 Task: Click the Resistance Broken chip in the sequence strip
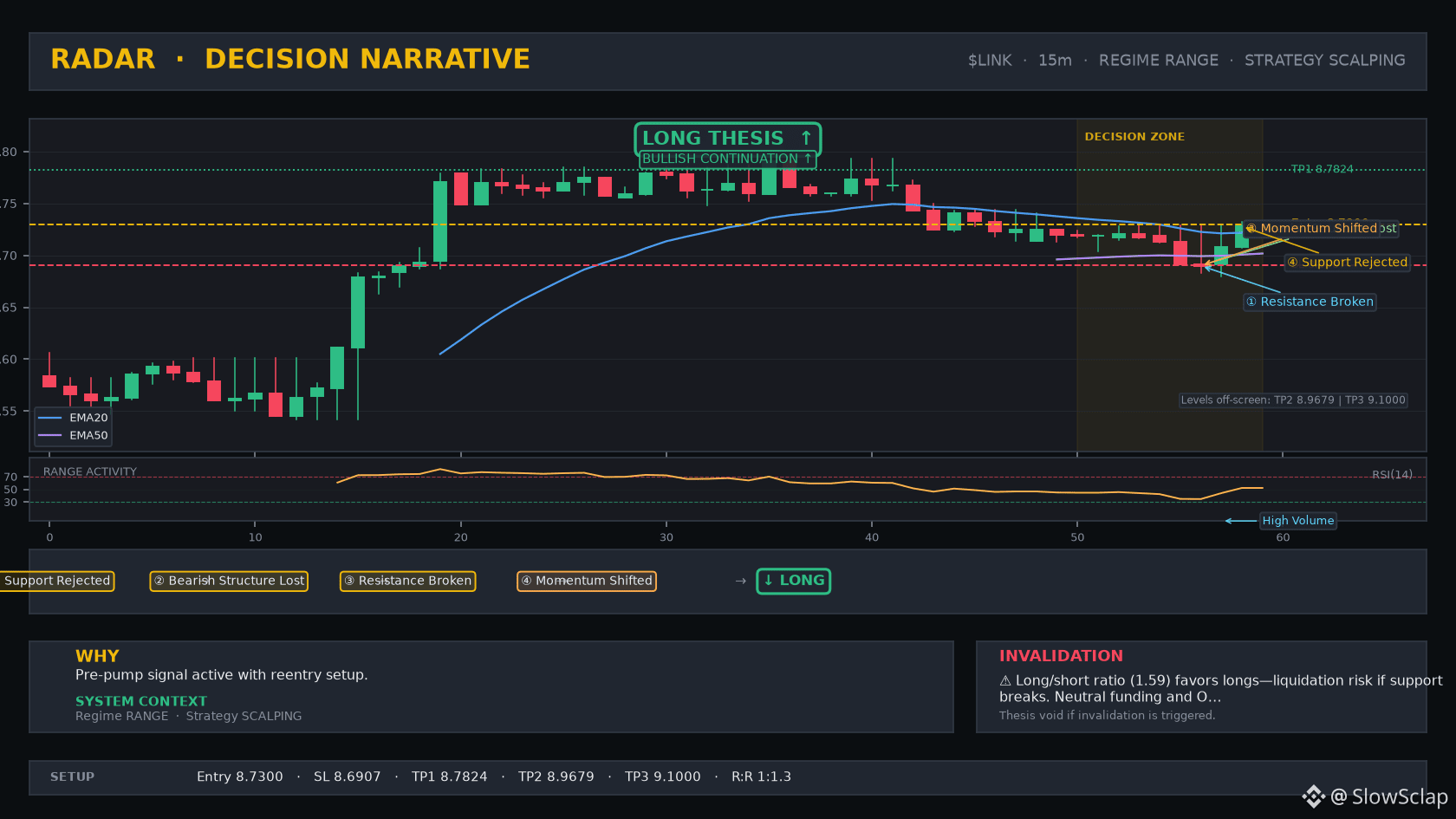coord(407,581)
